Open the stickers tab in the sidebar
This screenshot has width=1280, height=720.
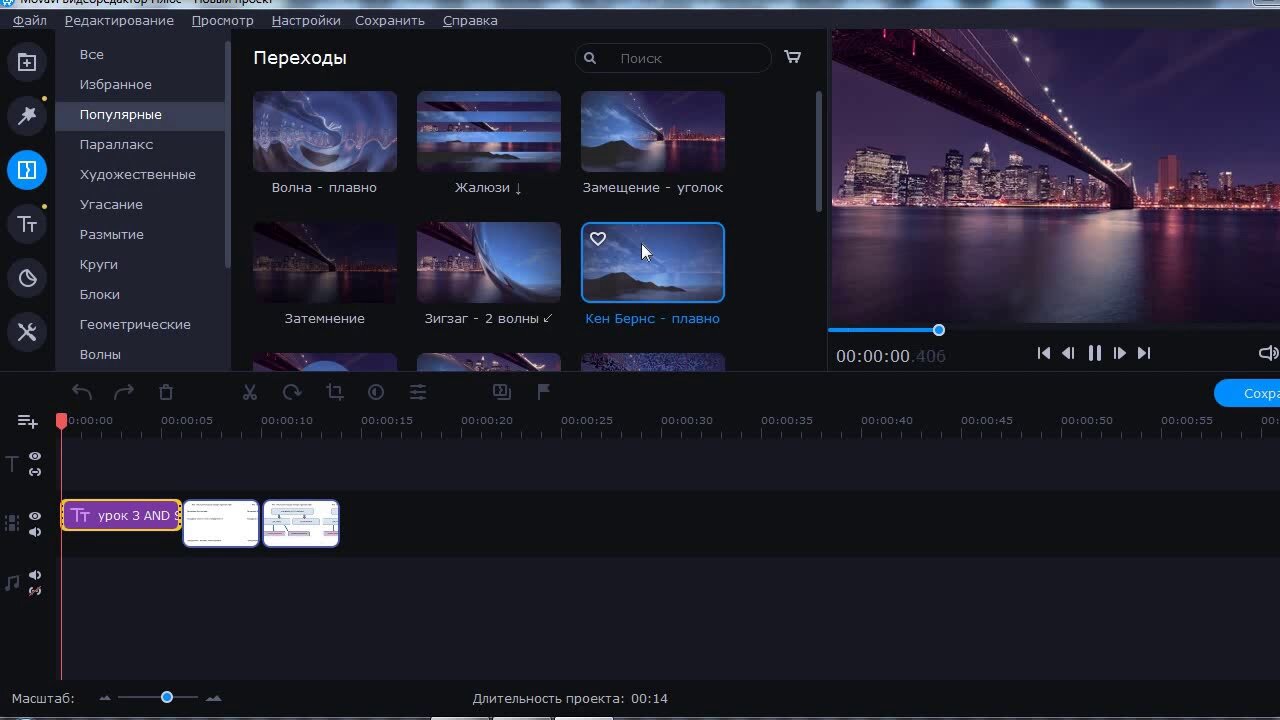[x=27, y=278]
